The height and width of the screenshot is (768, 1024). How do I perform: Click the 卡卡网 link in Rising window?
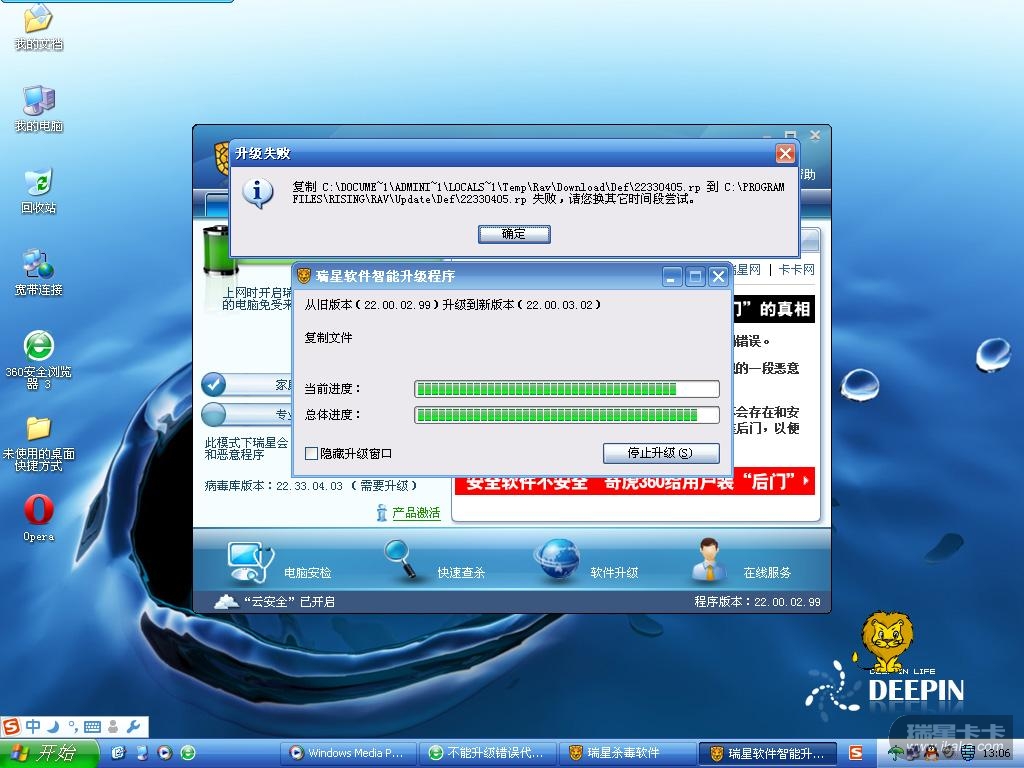point(796,270)
